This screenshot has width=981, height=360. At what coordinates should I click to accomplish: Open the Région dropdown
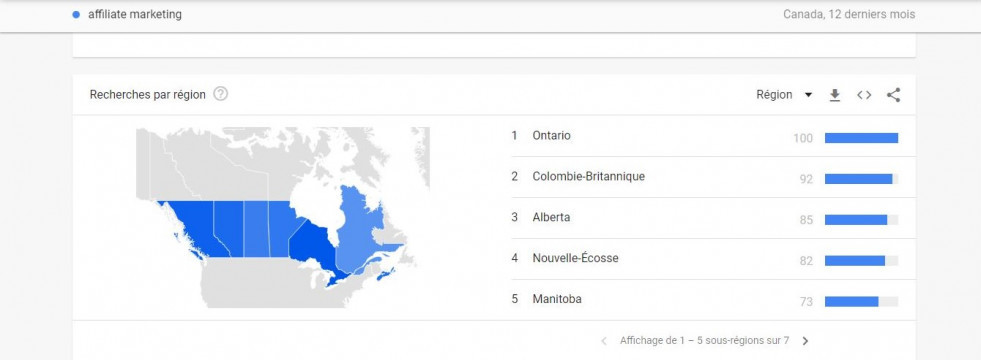(784, 95)
